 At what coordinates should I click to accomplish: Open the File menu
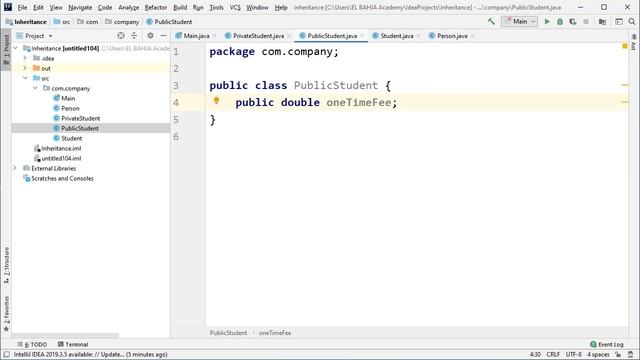click(x=22, y=7)
